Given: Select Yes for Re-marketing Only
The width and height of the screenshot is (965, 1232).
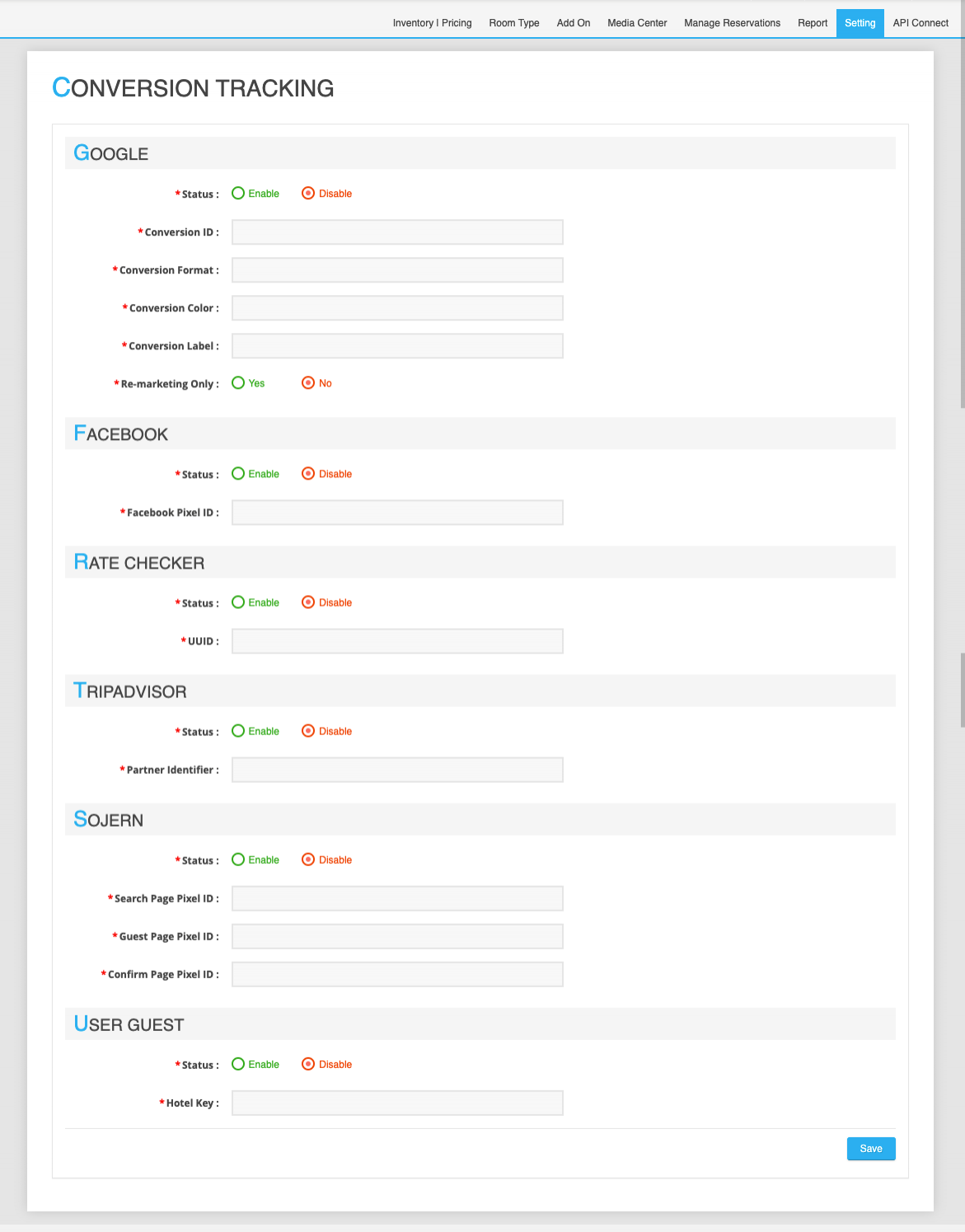Looking at the screenshot, I should pyautogui.click(x=238, y=383).
